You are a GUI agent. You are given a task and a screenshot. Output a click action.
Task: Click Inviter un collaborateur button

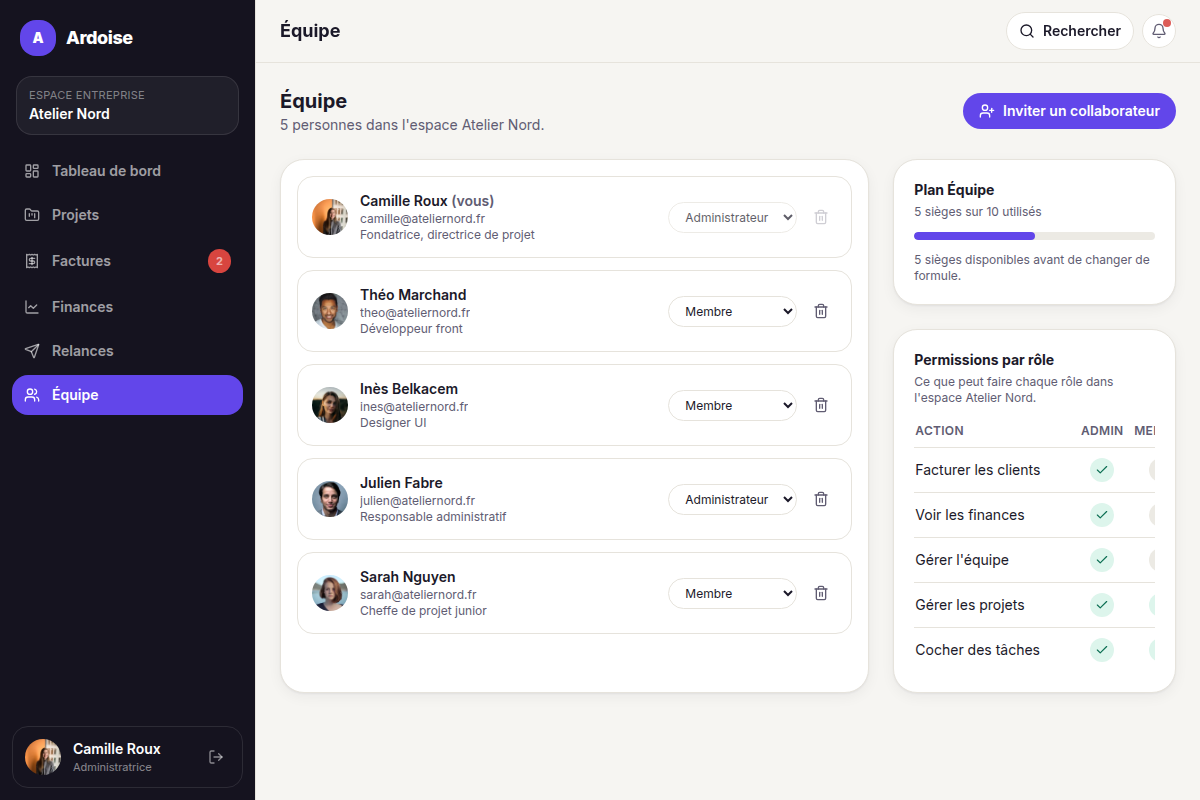pyautogui.click(x=1069, y=111)
